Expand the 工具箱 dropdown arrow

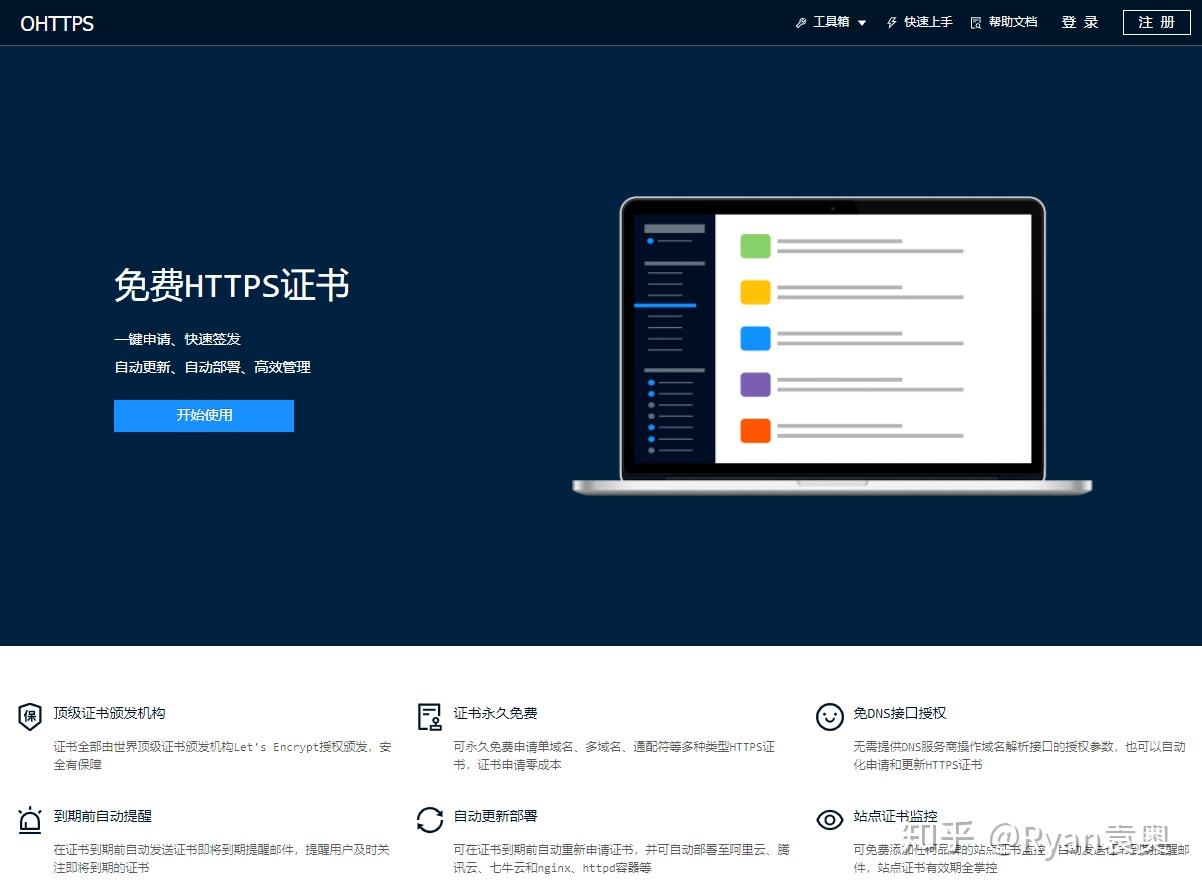(x=862, y=23)
